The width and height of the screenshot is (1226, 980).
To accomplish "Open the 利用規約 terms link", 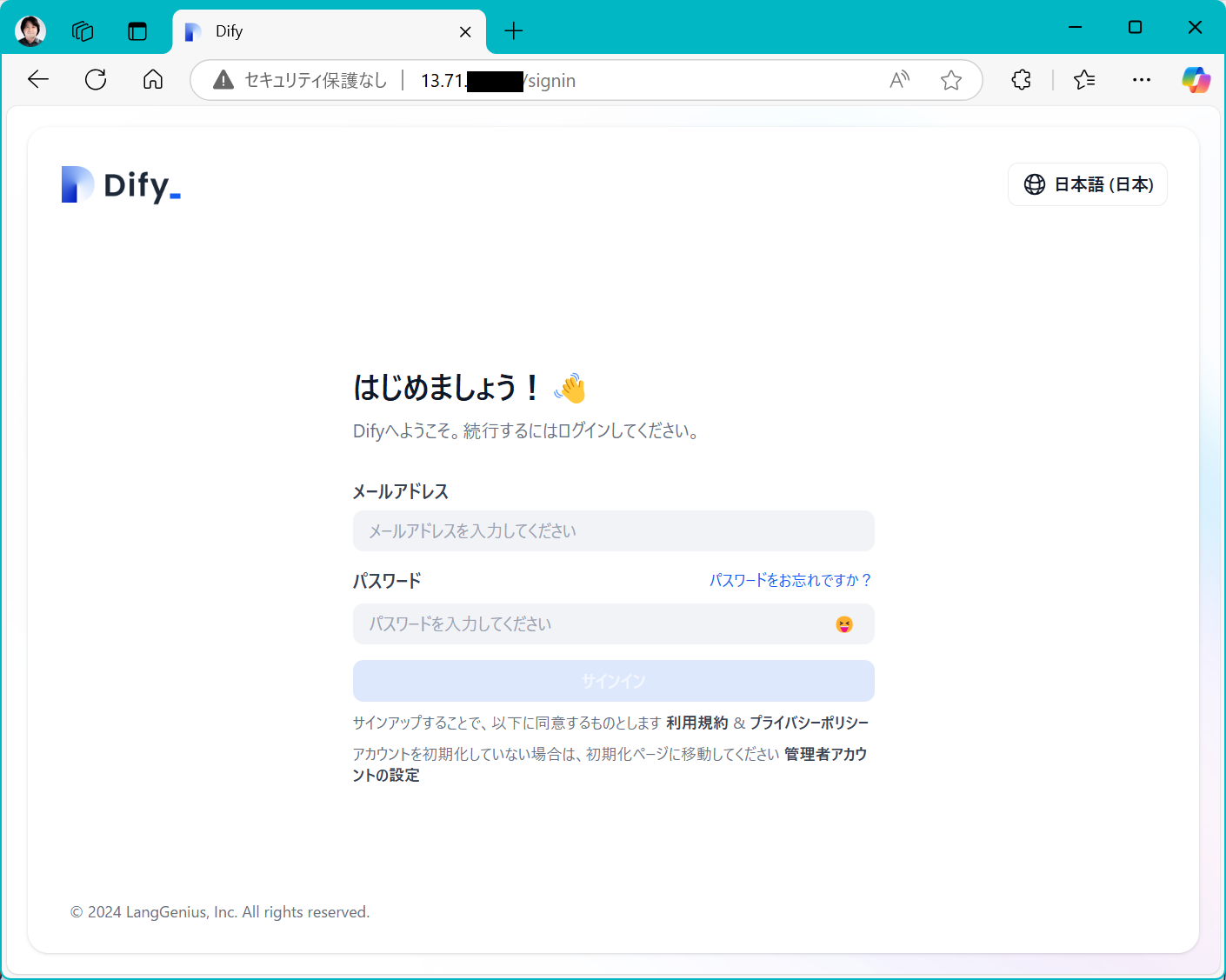I will 696,722.
